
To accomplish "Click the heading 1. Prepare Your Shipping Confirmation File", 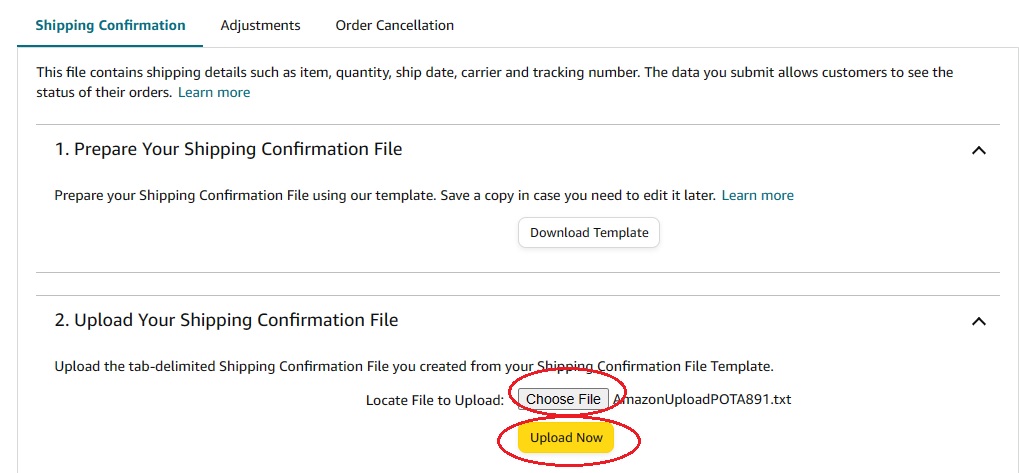I will pos(228,149).
